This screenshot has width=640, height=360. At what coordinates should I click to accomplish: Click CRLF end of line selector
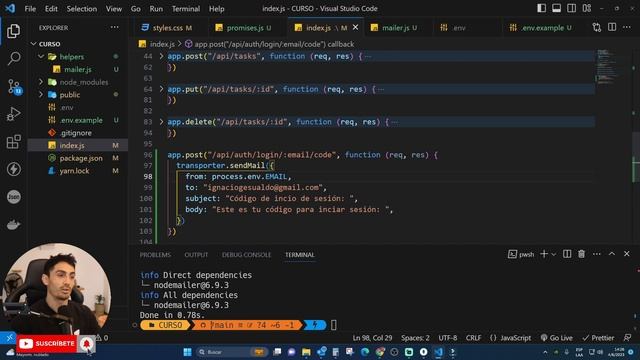click(x=473, y=338)
